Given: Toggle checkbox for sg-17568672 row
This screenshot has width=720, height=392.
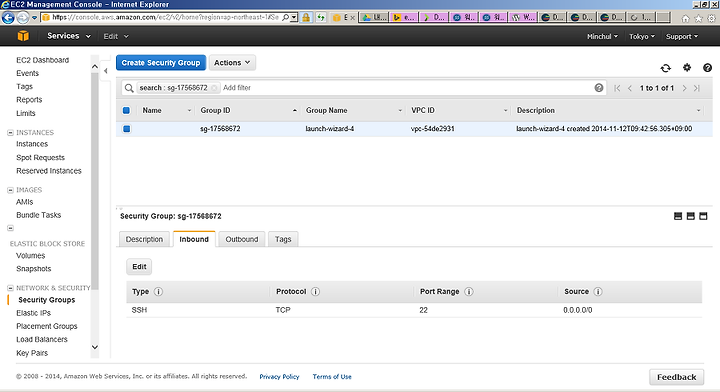Looking at the screenshot, I should (x=127, y=129).
